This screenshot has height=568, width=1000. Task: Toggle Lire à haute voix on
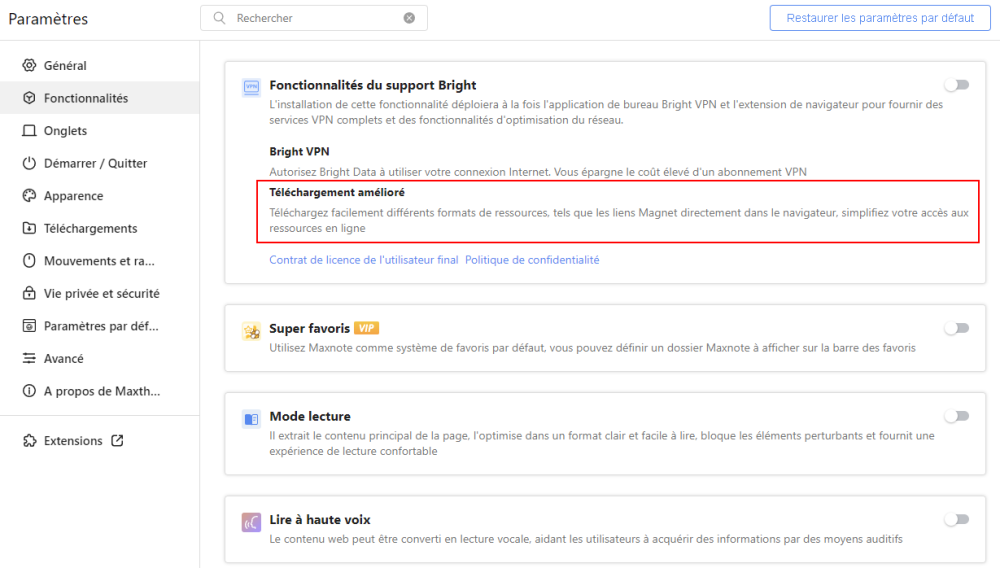point(956,519)
